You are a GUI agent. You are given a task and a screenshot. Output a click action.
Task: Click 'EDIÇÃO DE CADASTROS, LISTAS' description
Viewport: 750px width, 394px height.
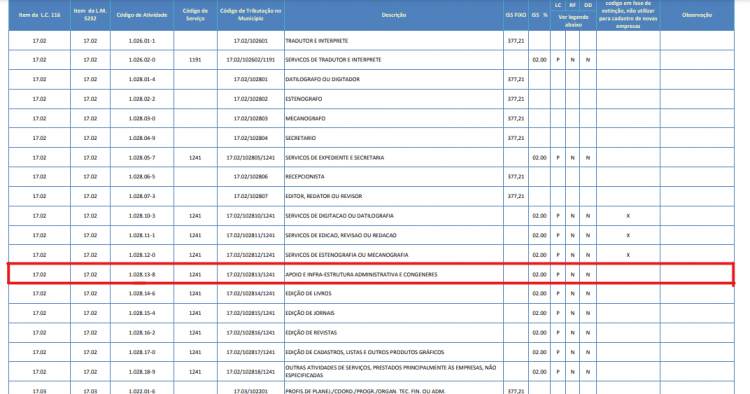click(x=364, y=352)
